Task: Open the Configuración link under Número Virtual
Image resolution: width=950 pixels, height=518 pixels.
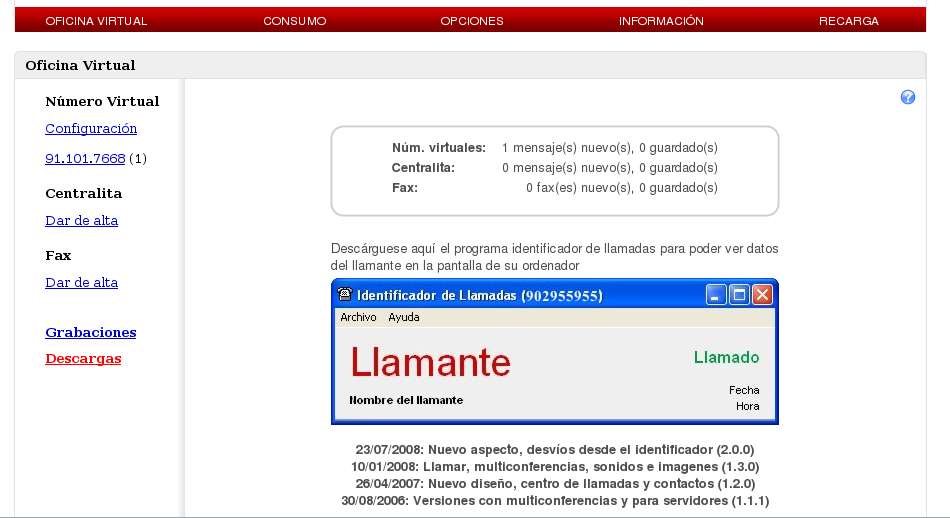Action: (91, 129)
